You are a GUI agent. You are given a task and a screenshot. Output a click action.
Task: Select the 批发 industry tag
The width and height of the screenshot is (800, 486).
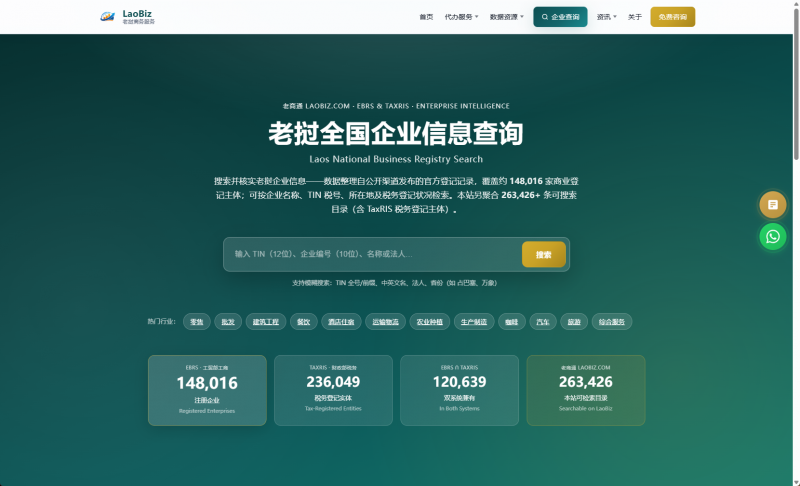(x=228, y=322)
